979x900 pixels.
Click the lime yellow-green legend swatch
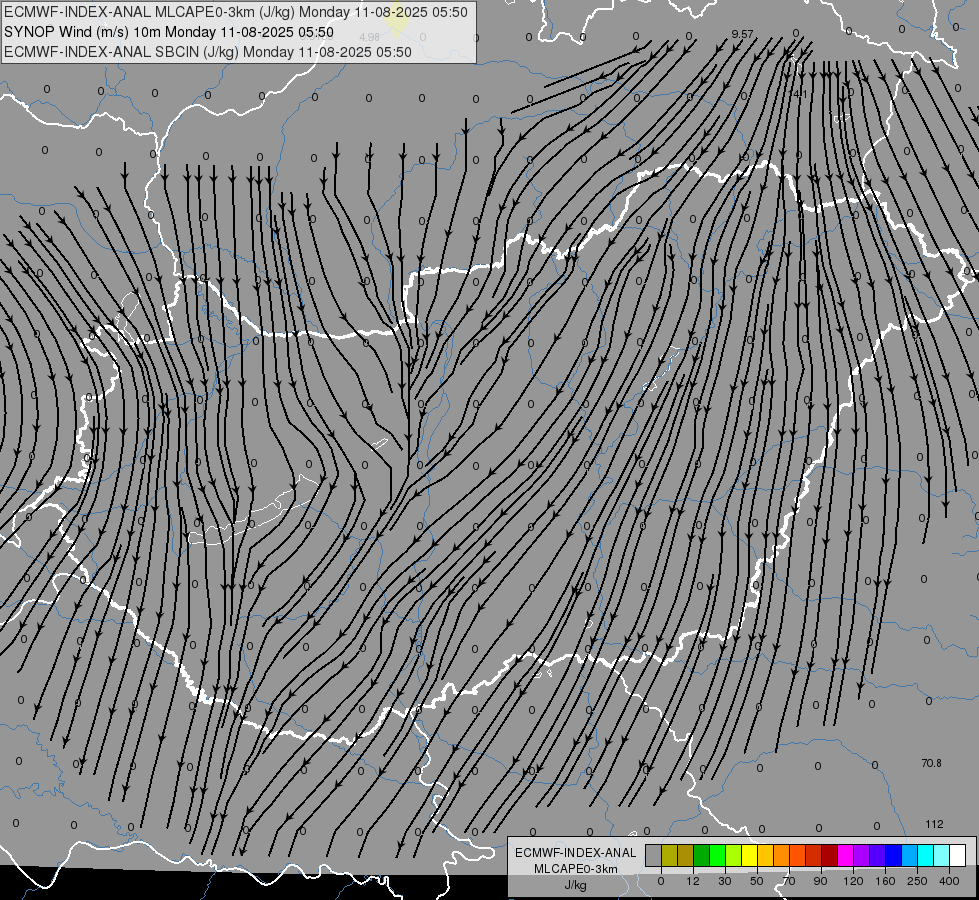click(734, 855)
